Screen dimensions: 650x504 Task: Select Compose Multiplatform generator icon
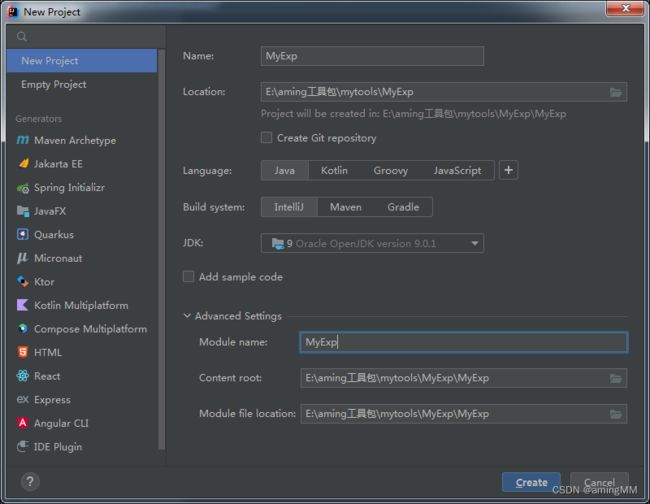click(23, 329)
